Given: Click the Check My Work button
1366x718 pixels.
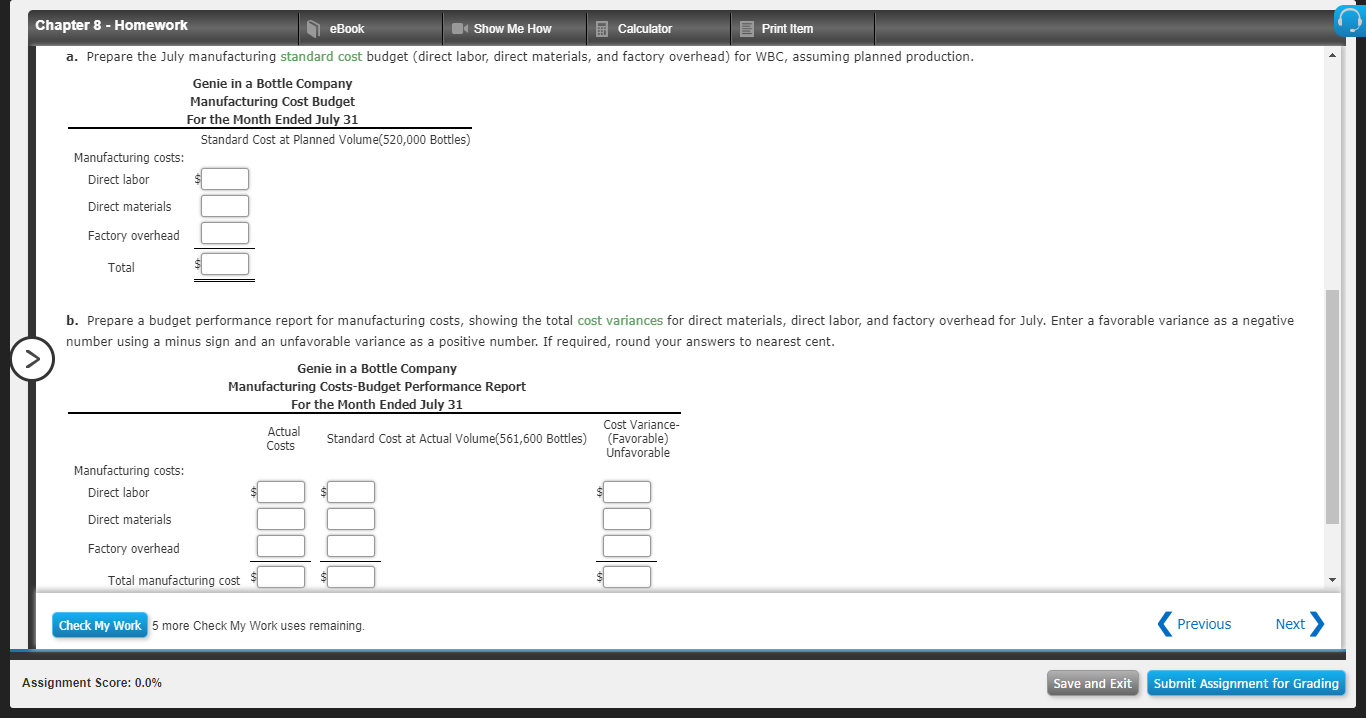Looking at the screenshot, I should click(x=99, y=624).
